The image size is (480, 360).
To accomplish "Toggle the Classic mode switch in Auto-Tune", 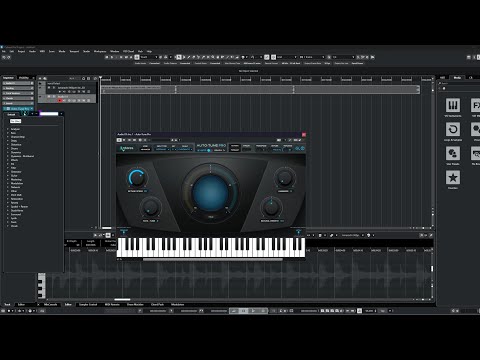I will (x=247, y=150).
